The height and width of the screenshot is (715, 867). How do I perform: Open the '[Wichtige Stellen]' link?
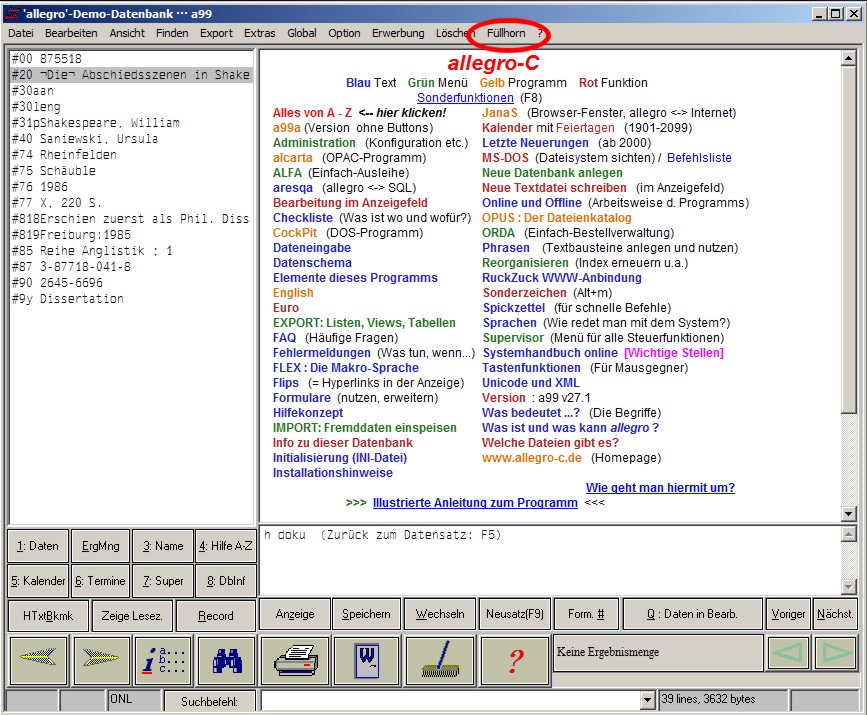tap(673, 353)
